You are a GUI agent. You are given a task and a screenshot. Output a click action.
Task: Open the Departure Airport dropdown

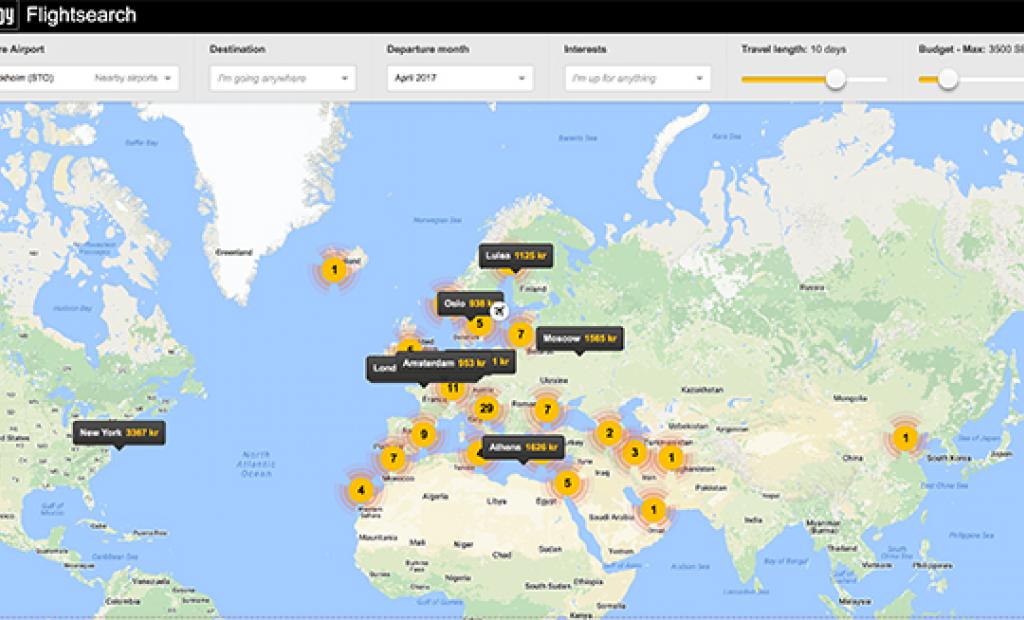(x=88, y=78)
